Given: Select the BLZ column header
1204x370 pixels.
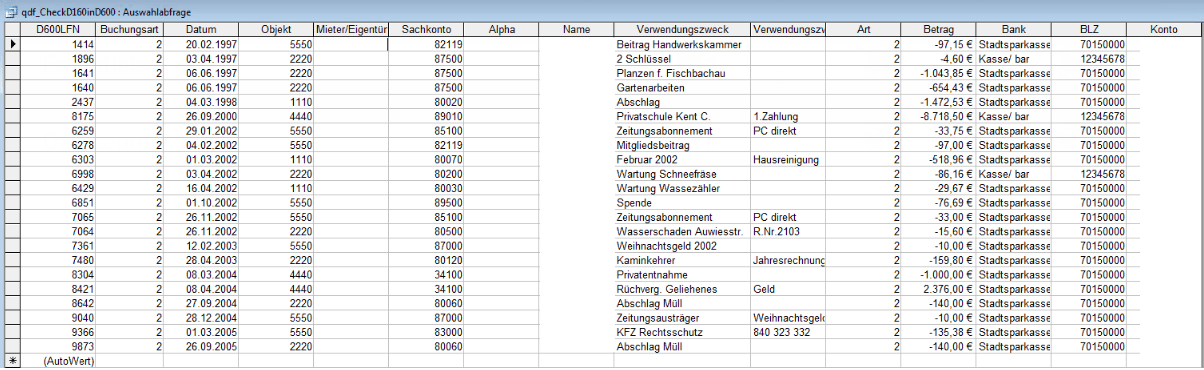Looking at the screenshot, I should [1089, 31].
